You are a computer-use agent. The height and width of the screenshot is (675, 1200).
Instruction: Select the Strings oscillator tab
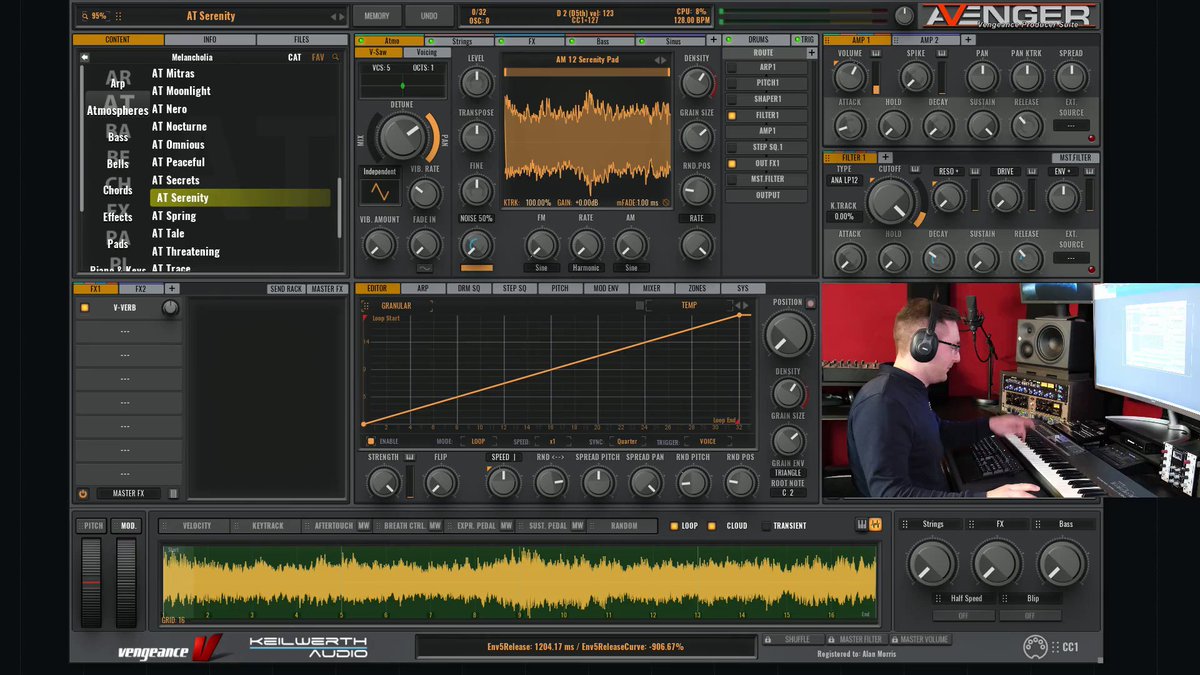(460, 41)
